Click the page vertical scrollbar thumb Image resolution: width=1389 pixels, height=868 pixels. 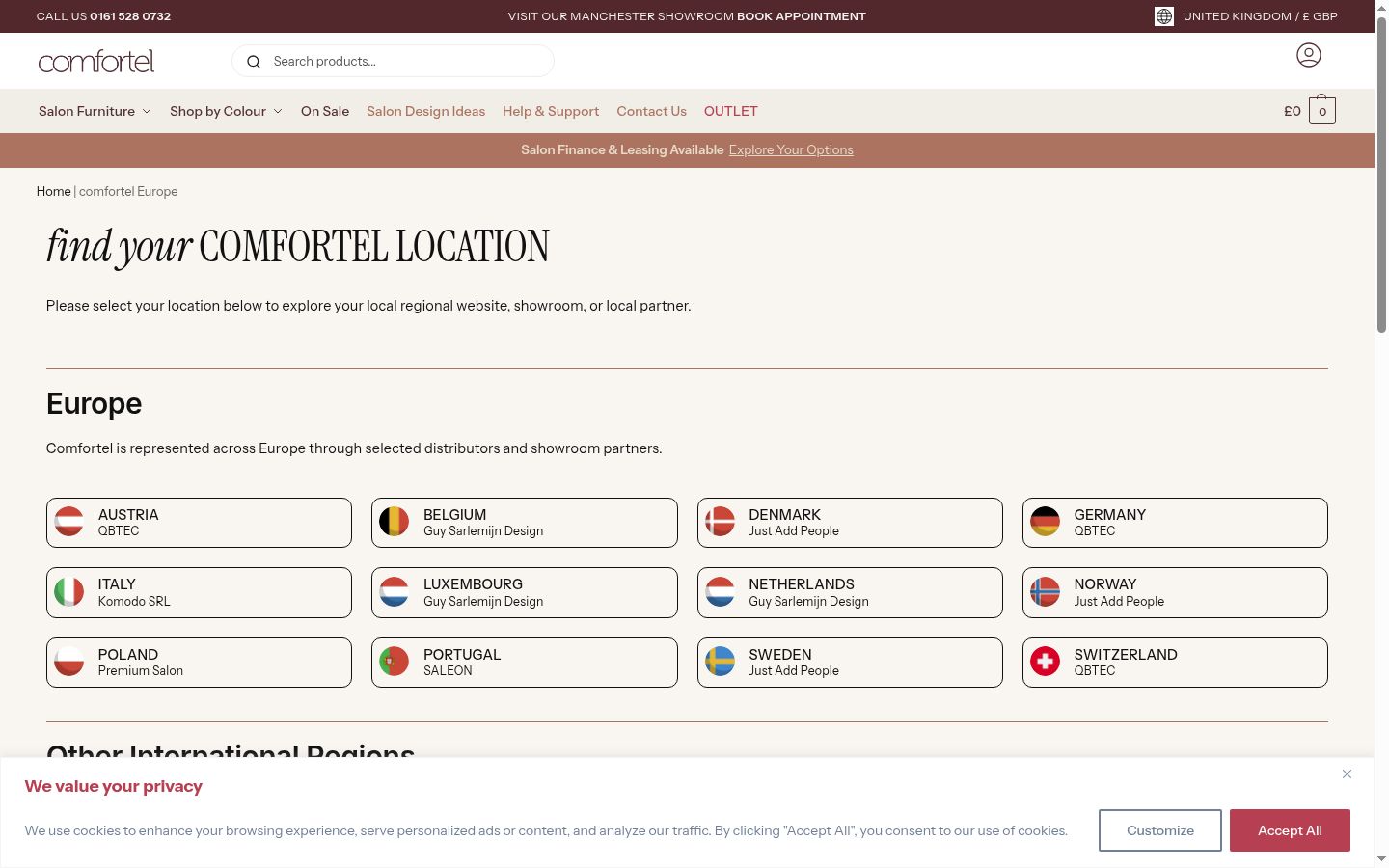tap(1381, 176)
